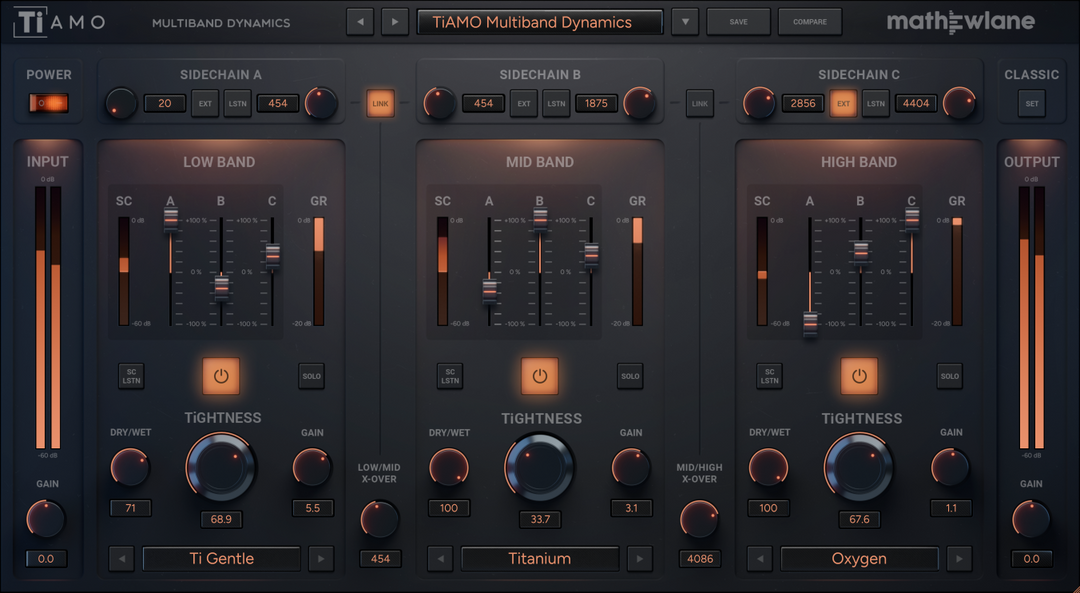Screen dimensions: 1080x593
Task: Enable SC LSTN on Mid Band
Action: click(450, 376)
